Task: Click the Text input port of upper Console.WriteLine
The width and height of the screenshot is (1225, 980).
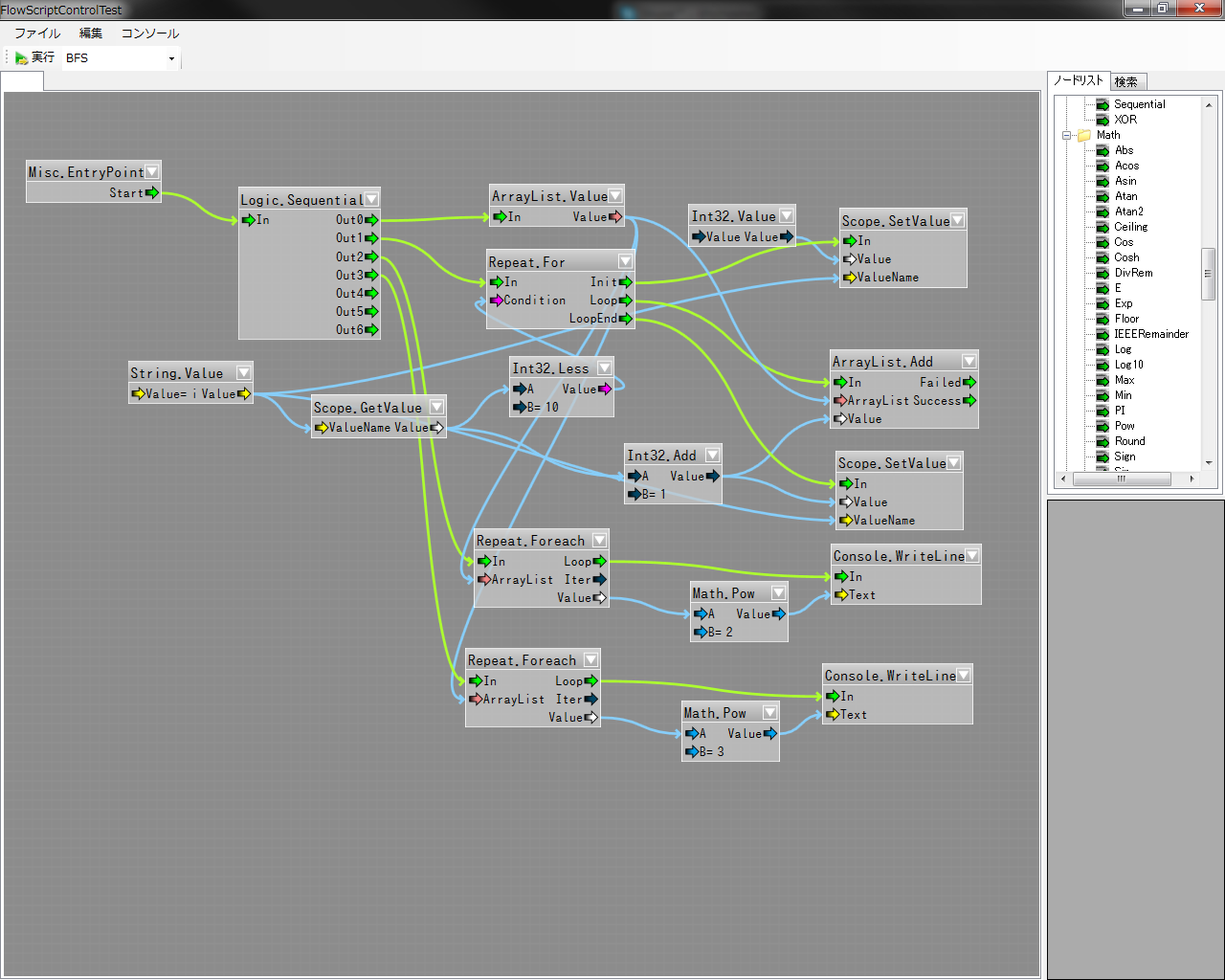Action: tap(841, 595)
